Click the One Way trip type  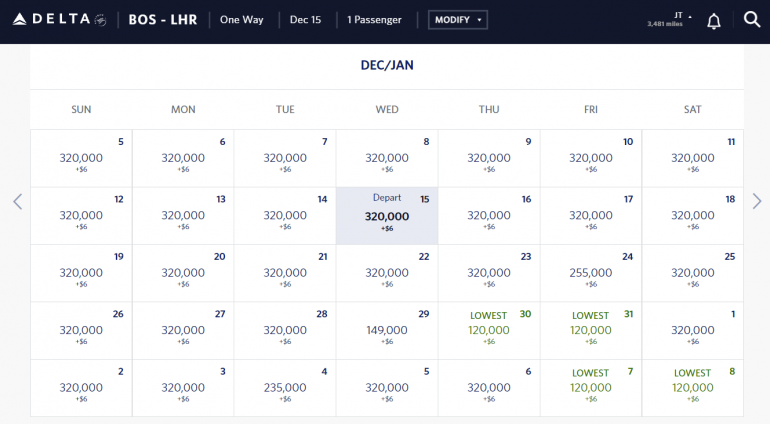click(x=243, y=20)
